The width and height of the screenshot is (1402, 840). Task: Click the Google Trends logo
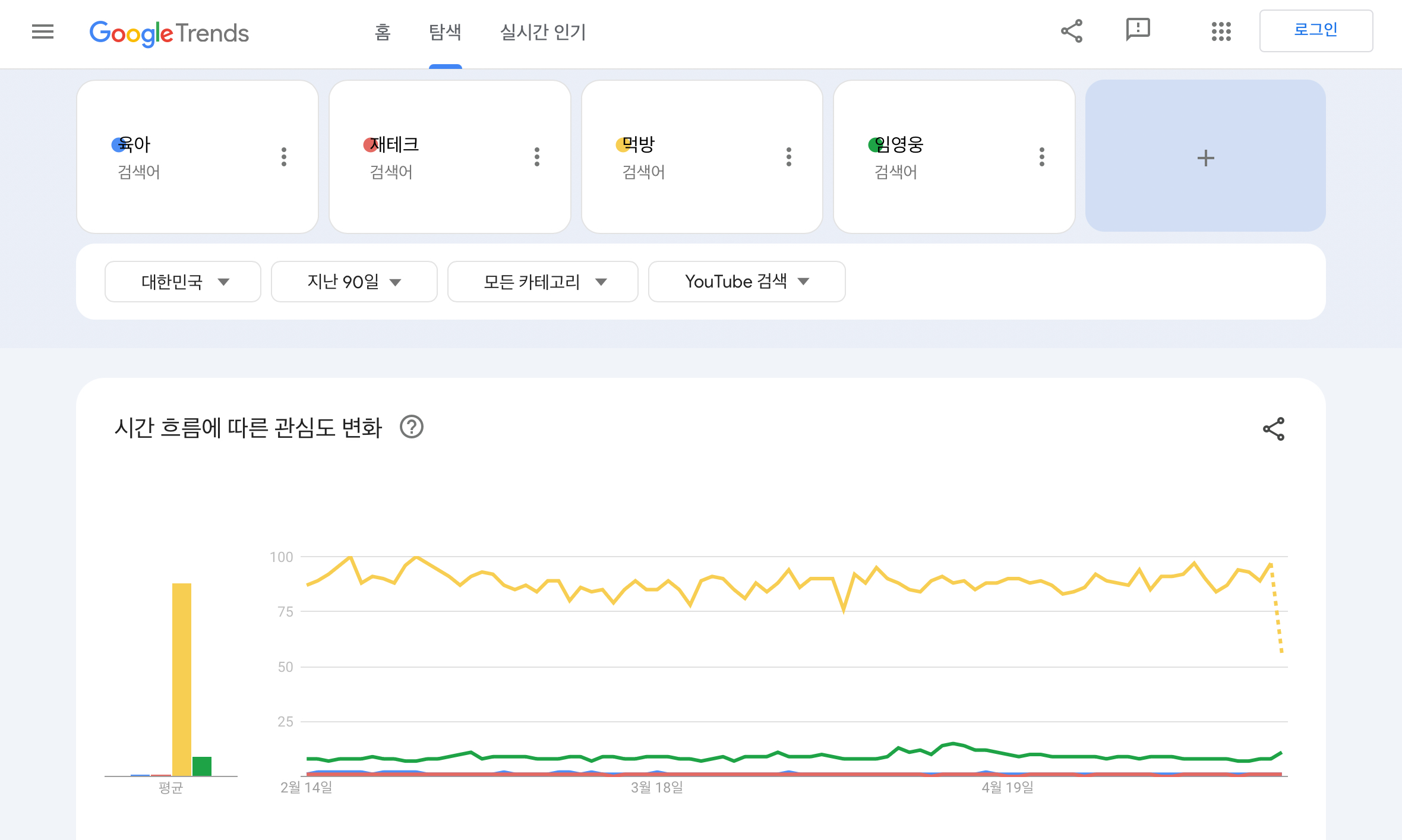[x=169, y=33]
